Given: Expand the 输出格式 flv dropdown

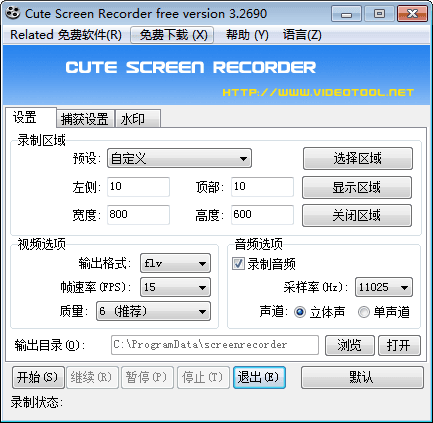Looking at the screenshot, I should tap(175, 263).
